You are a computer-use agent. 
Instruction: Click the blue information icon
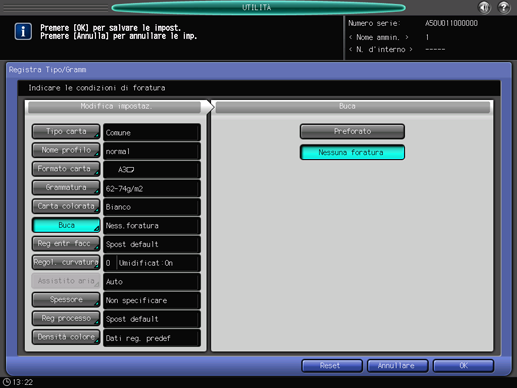click(x=23, y=32)
